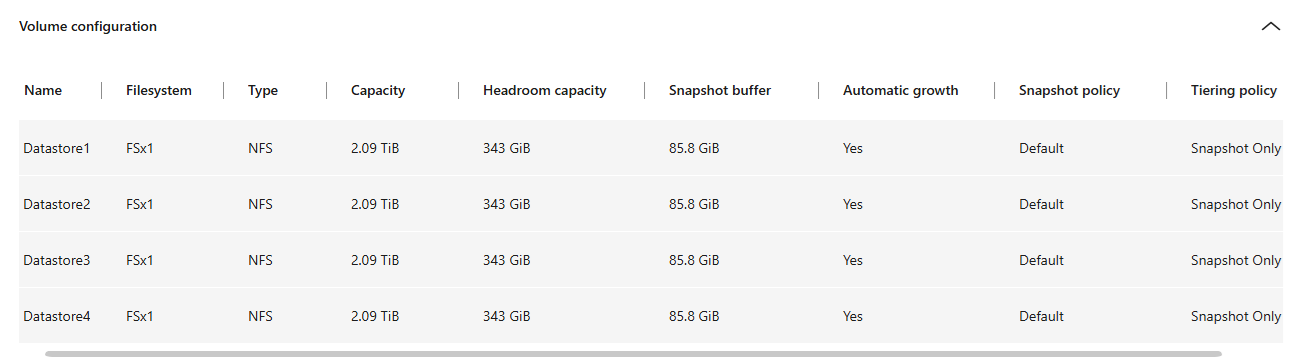Click Datastore2's Default snapshot policy cell
Screen dimensions: 1300x363
click(1041, 204)
